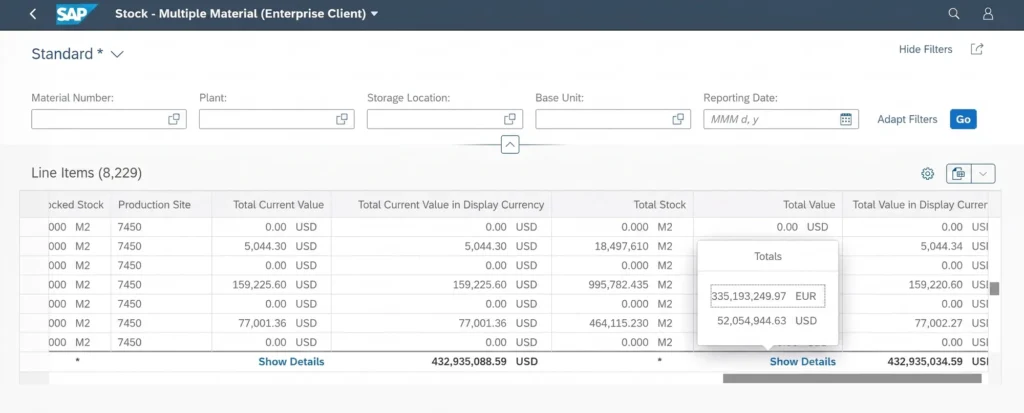Collapse the filter bar header
Image resolution: width=1024 pixels, height=413 pixels.
(x=510, y=144)
